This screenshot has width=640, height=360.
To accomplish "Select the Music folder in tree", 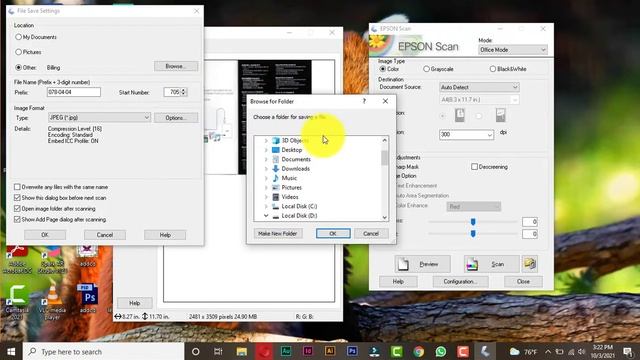I will pos(289,178).
